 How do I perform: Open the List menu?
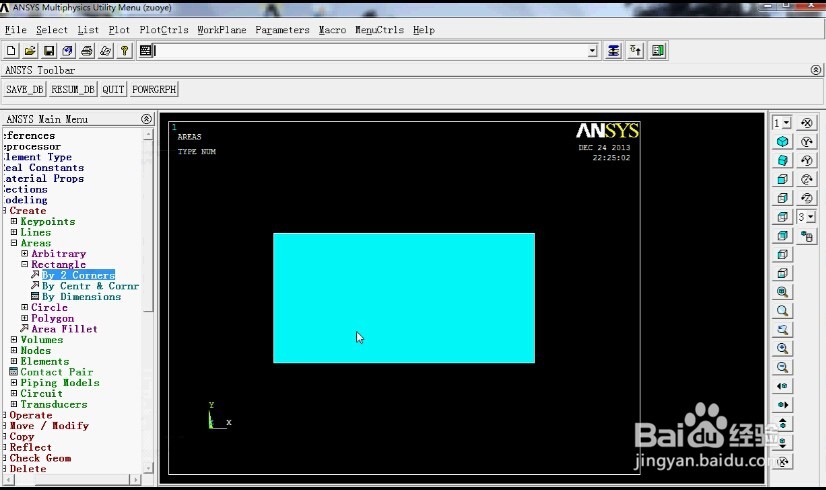pos(88,30)
